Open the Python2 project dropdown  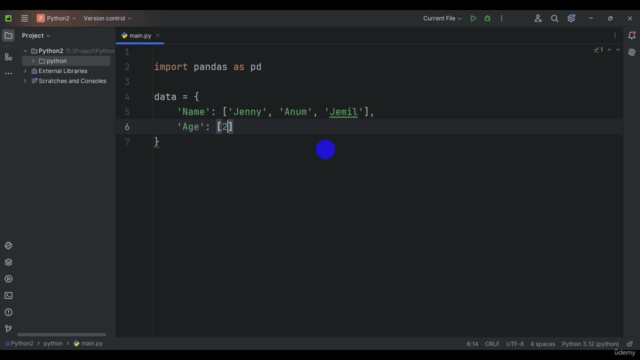pyautogui.click(x=56, y=18)
